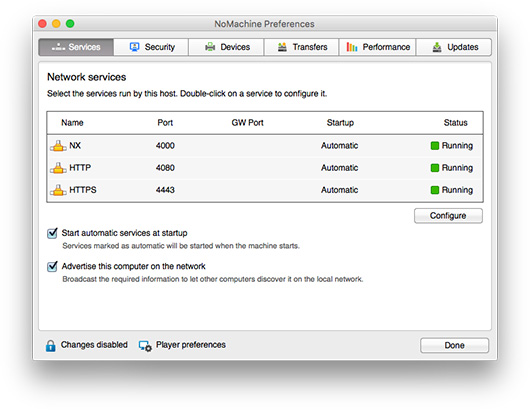This screenshot has height=410, width=530.
Task: Select the HTTP service name
Action: click(80, 168)
